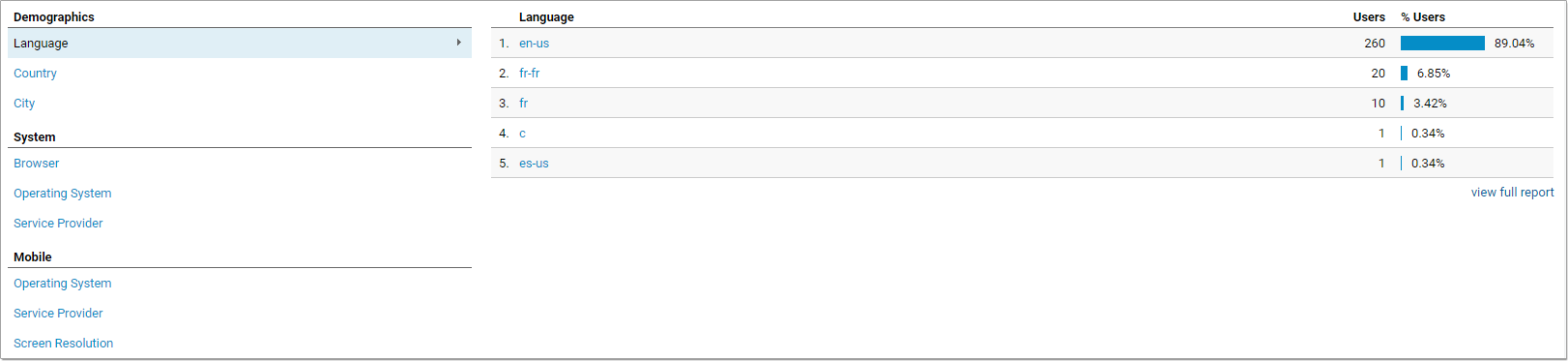Select Service Provider under System

(58, 224)
